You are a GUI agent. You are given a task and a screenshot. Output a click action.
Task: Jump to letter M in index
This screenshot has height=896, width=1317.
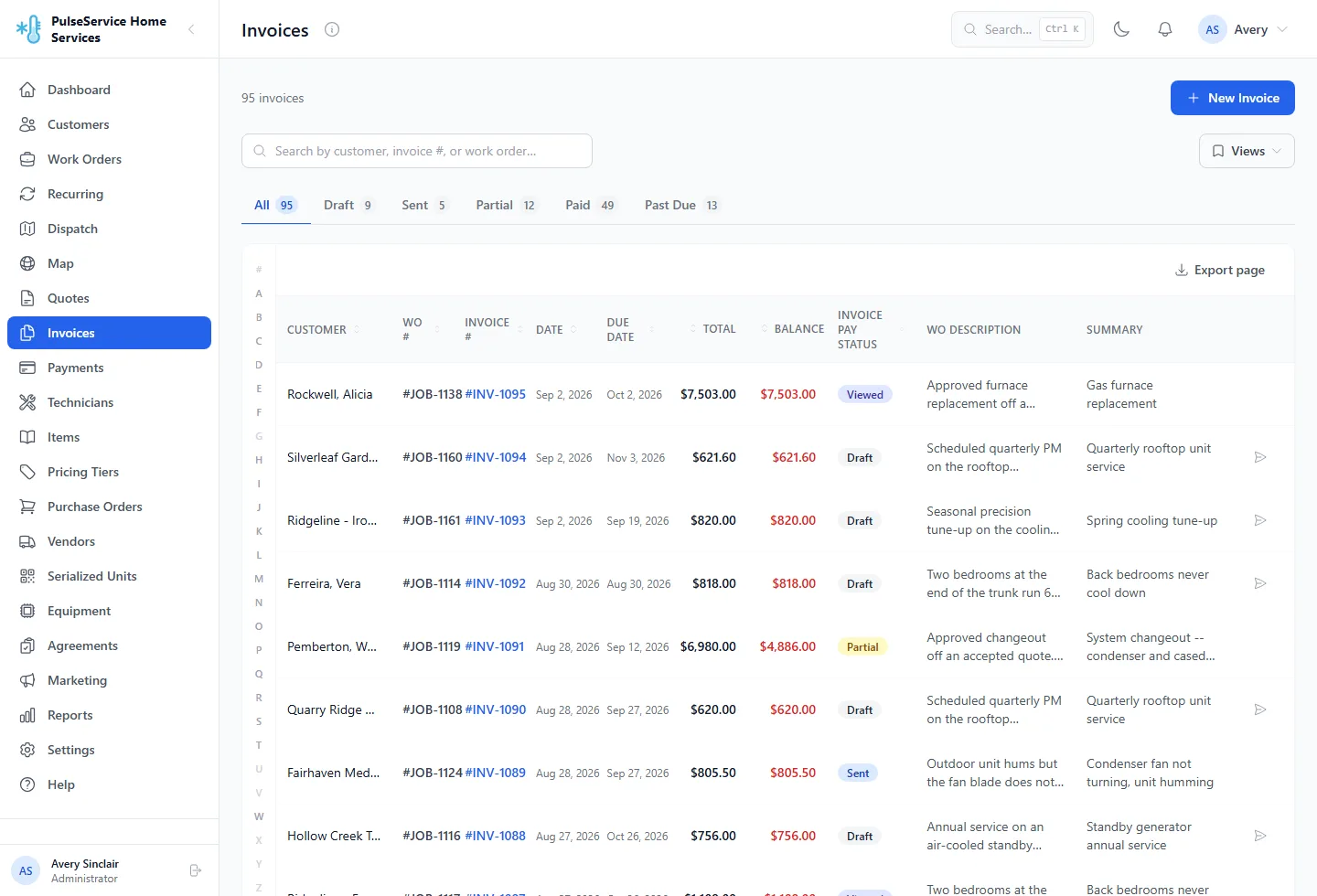tap(259, 579)
